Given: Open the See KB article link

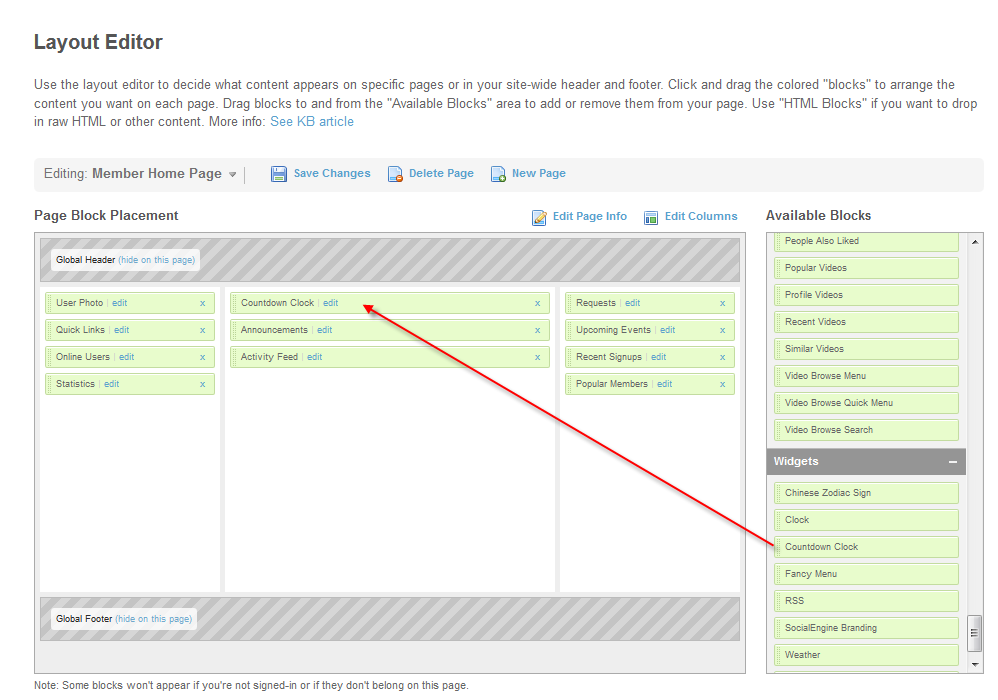Looking at the screenshot, I should (312, 122).
